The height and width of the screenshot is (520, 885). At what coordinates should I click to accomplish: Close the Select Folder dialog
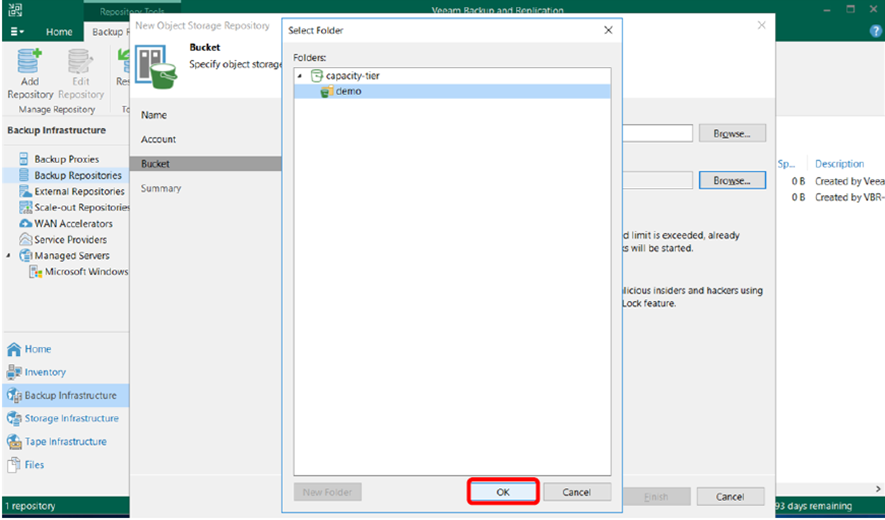(x=608, y=30)
